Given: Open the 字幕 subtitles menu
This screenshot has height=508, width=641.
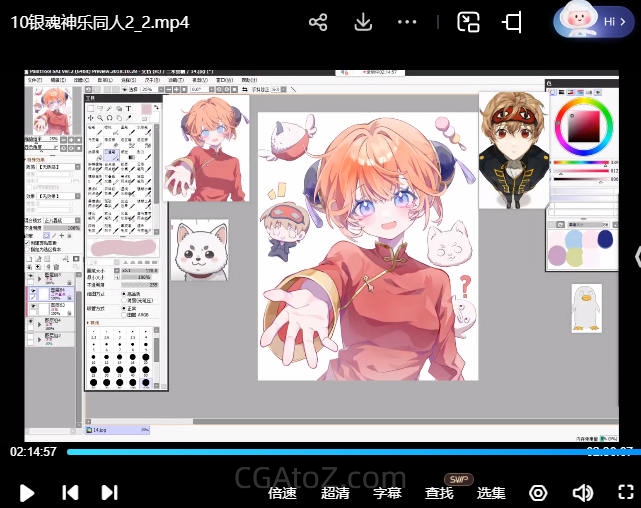Looking at the screenshot, I should [x=387, y=493].
